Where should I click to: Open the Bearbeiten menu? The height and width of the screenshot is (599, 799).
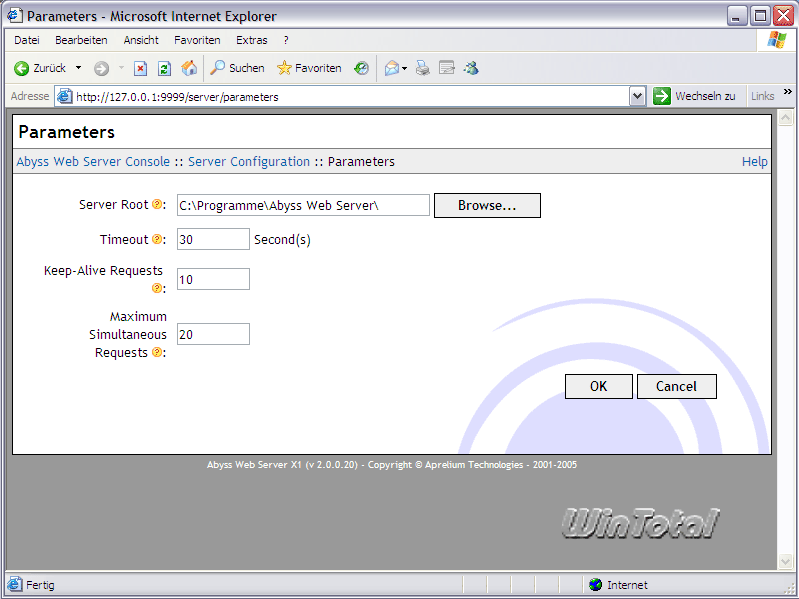pyautogui.click(x=81, y=40)
